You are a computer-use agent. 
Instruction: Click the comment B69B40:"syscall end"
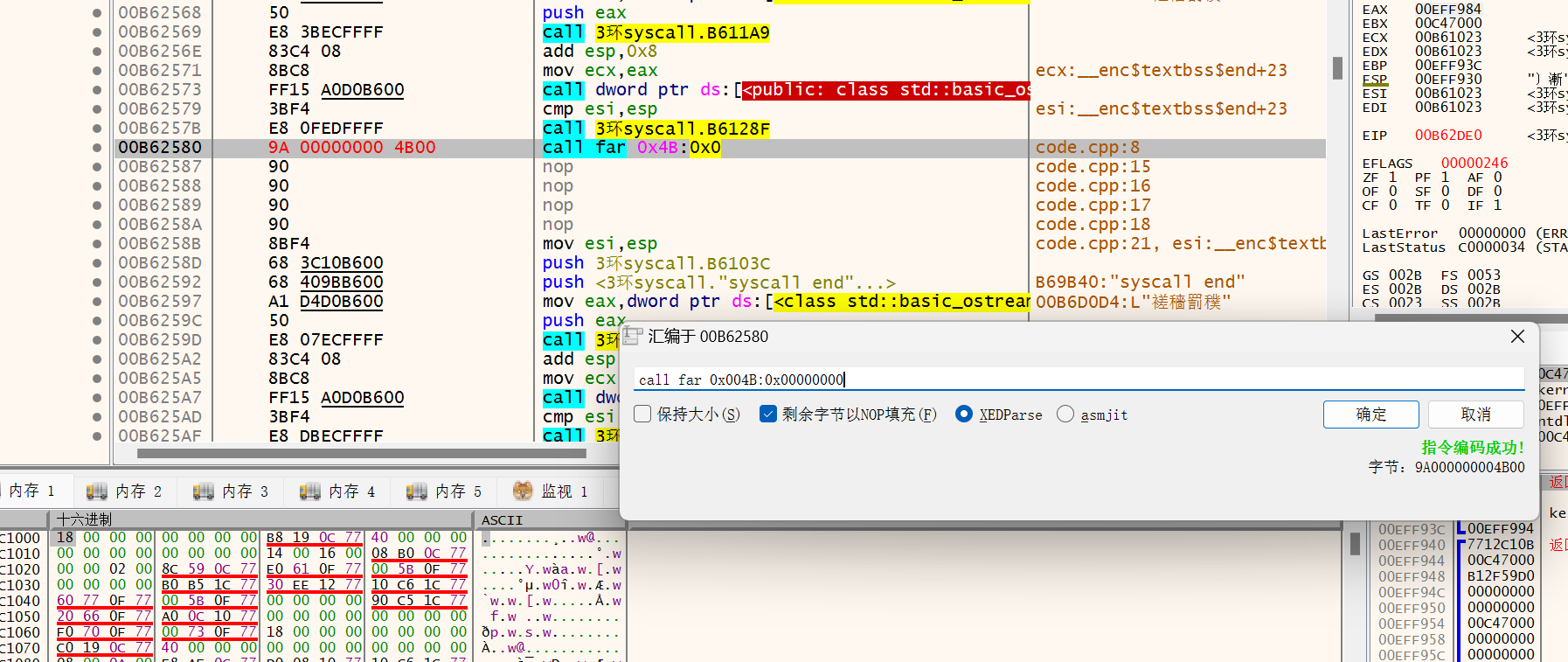(1140, 282)
